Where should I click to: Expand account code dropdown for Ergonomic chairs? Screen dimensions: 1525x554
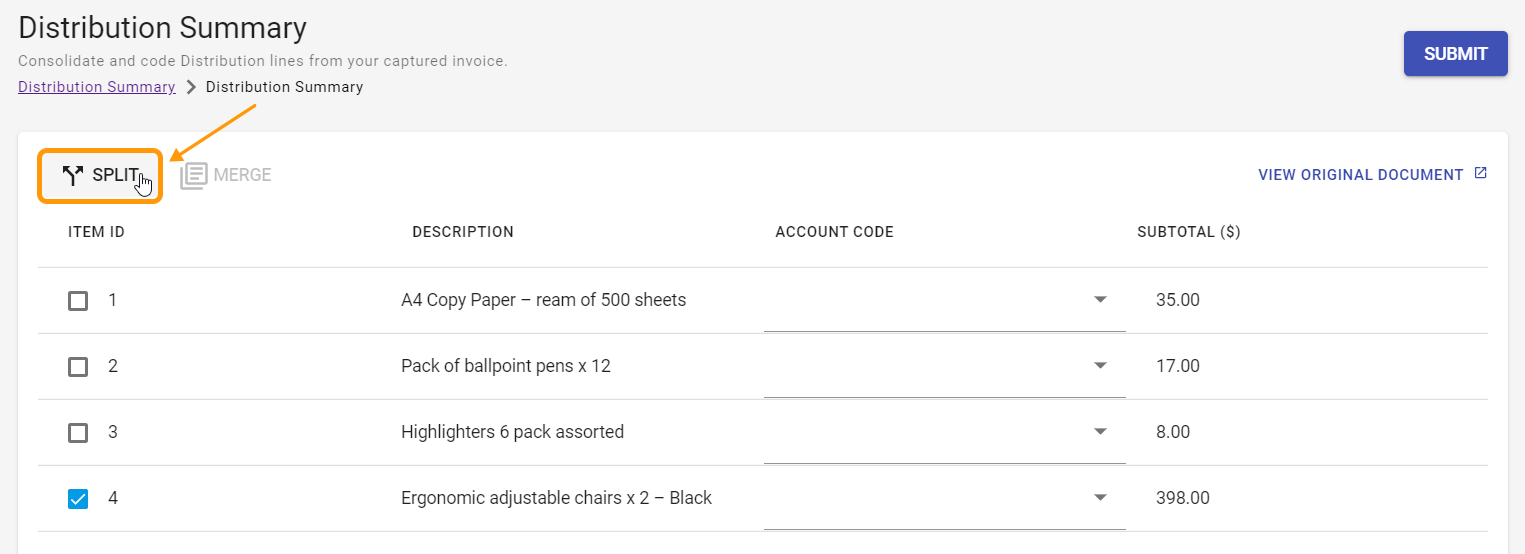(x=1100, y=498)
